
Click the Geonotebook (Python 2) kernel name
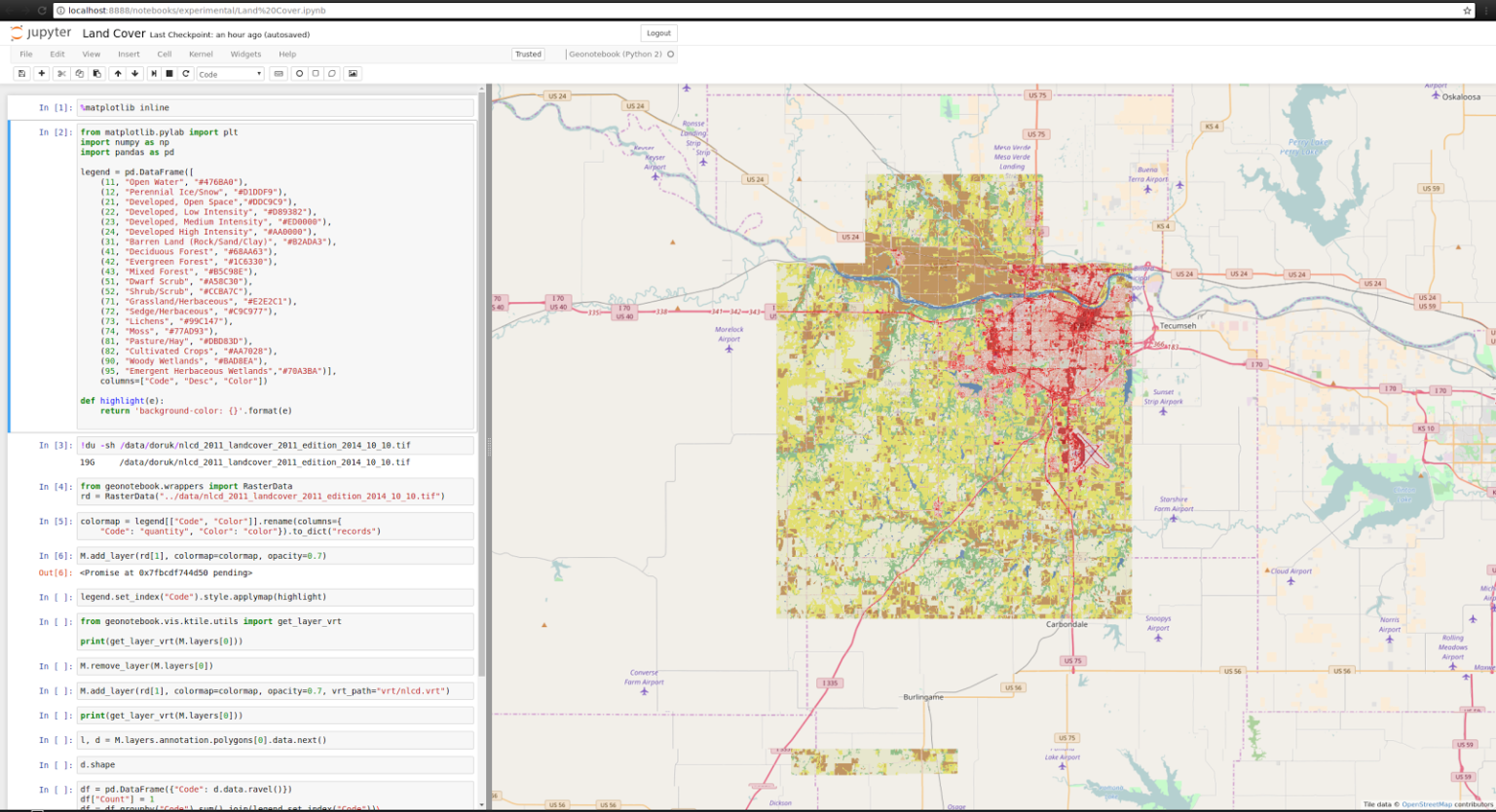tap(616, 55)
